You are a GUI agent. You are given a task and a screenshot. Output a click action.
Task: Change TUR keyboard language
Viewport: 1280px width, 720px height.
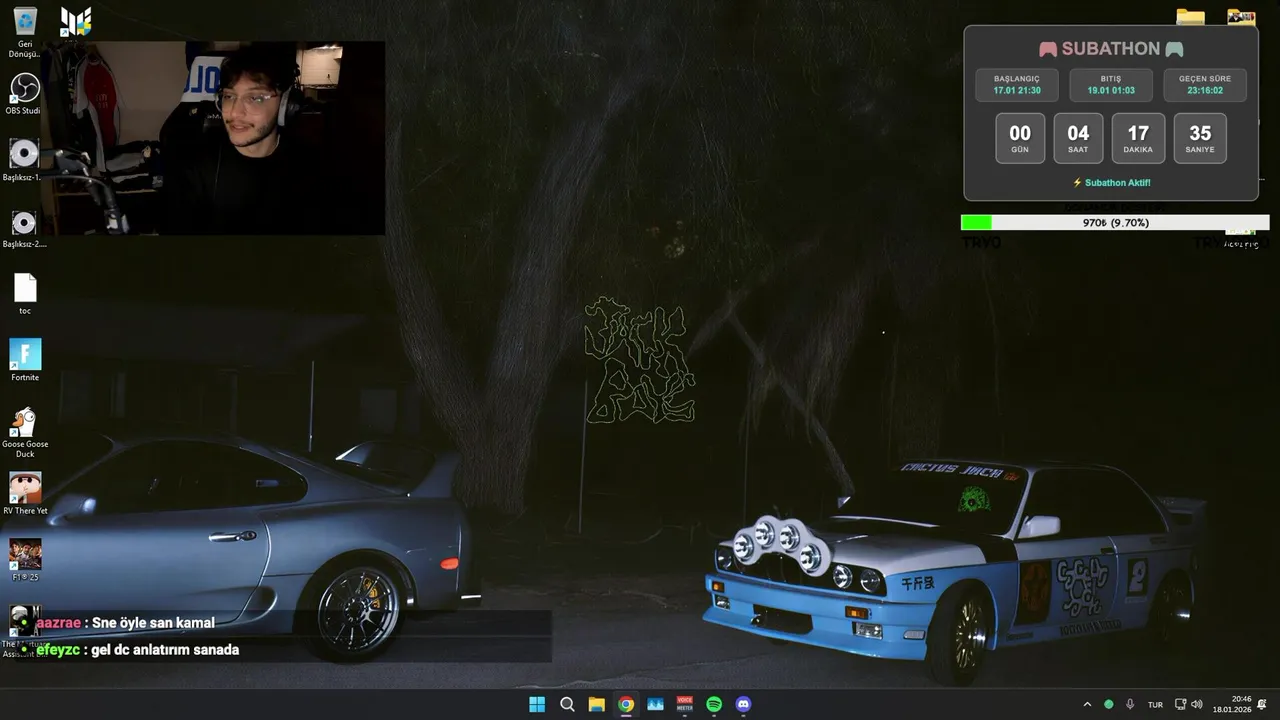1155,704
